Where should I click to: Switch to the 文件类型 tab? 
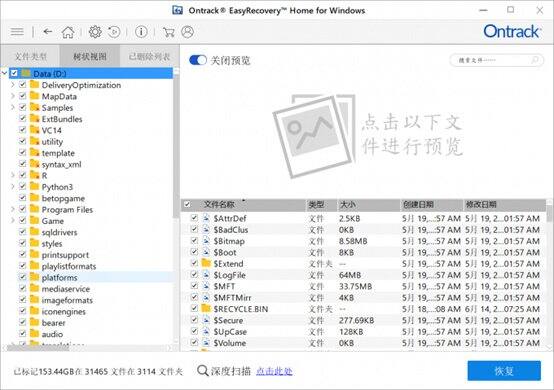[x=30, y=56]
